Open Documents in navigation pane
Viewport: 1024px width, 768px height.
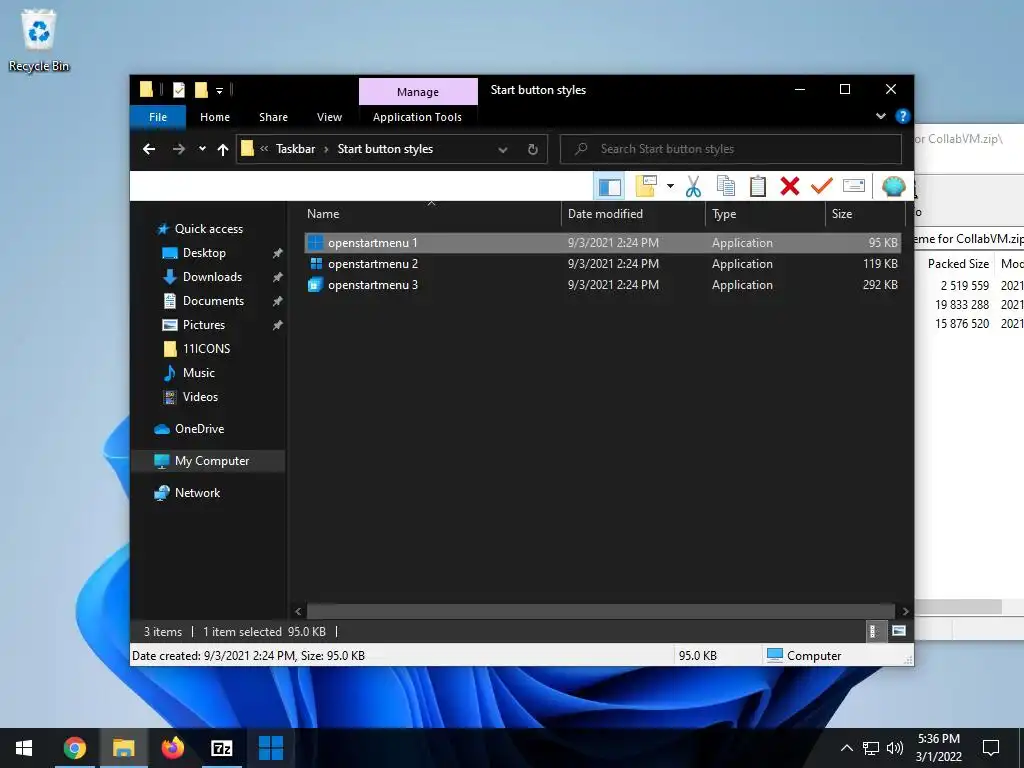click(x=213, y=300)
